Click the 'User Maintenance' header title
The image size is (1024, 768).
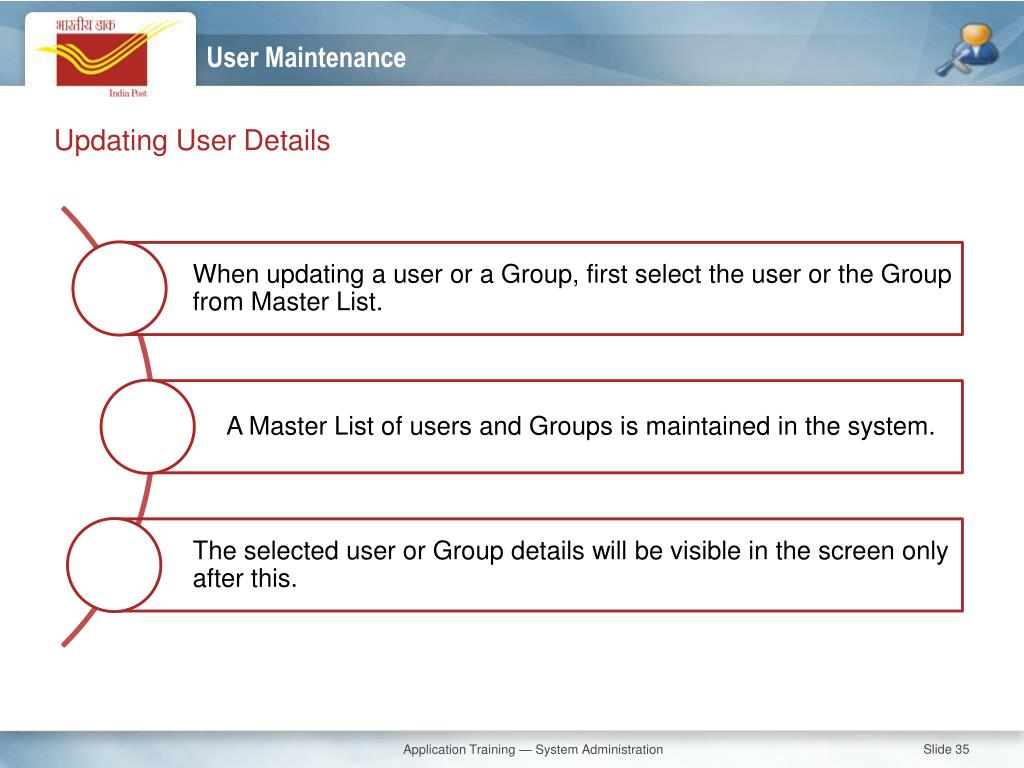pyautogui.click(x=306, y=57)
